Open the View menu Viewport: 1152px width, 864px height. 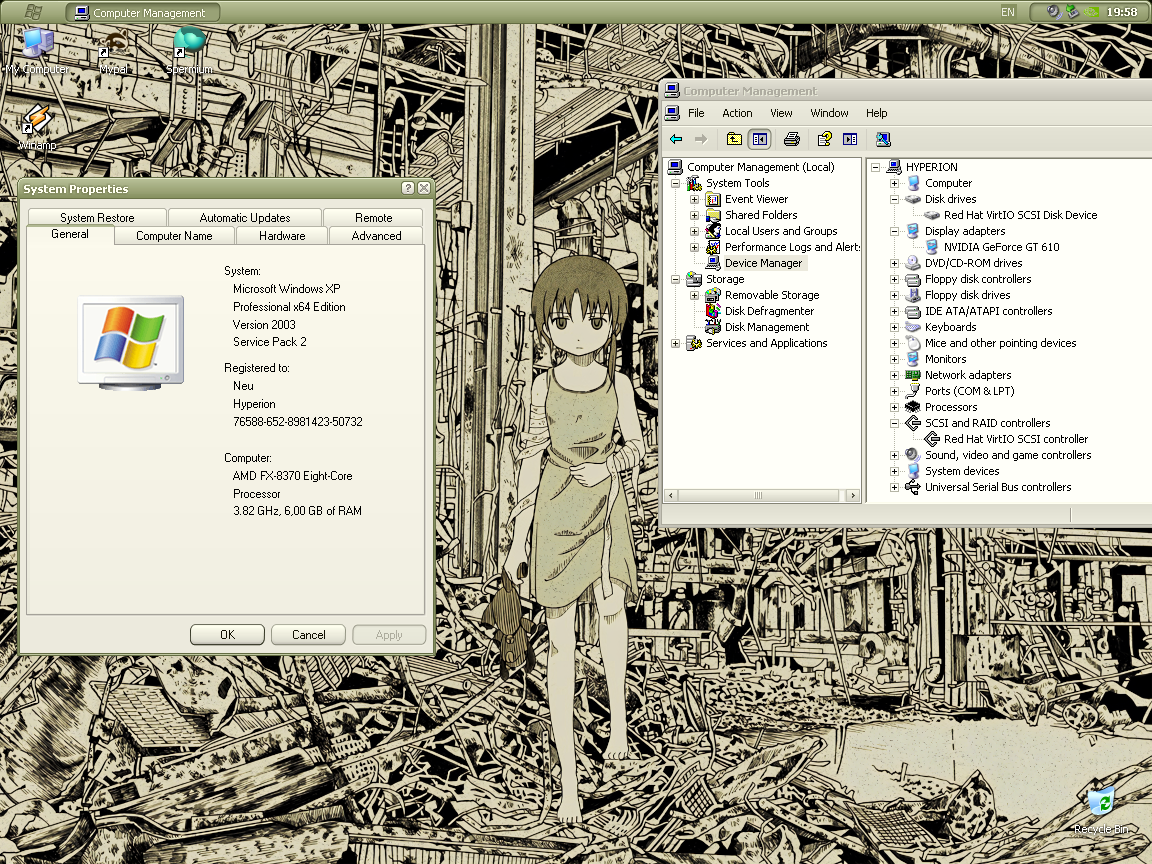point(781,113)
